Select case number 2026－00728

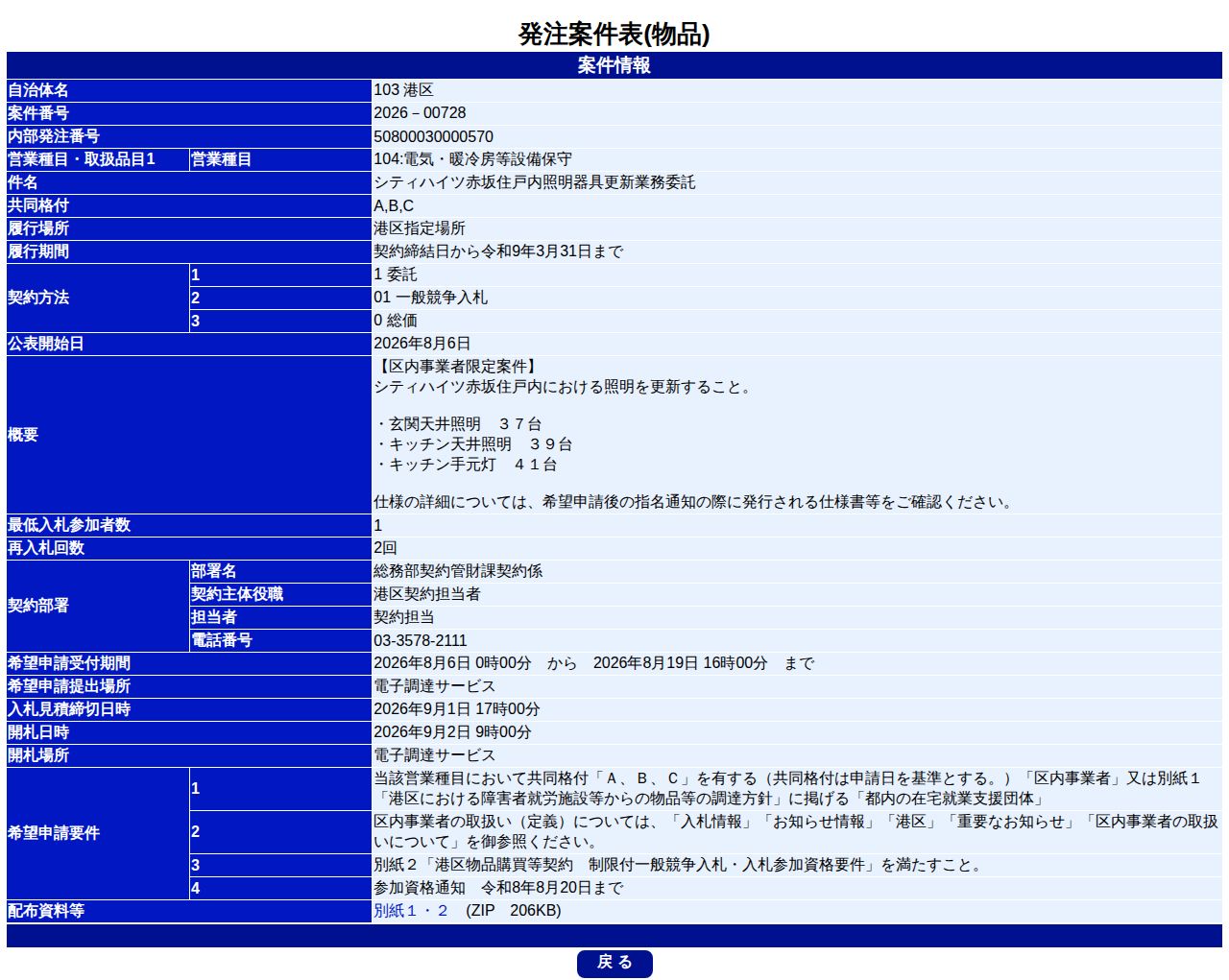[x=420, y=112]
